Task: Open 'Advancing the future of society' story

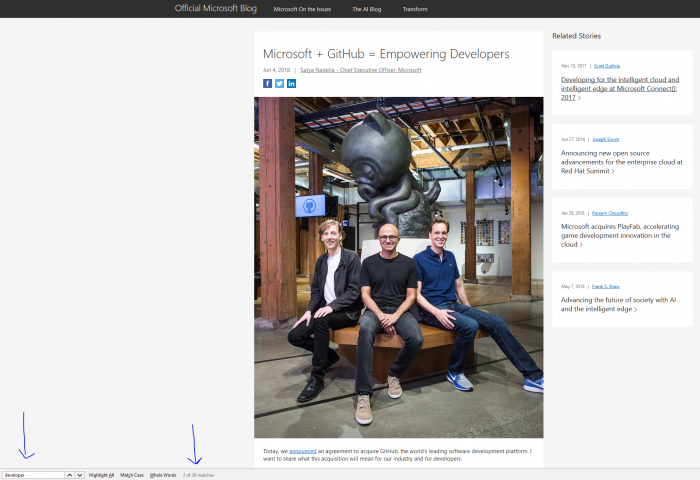Action: click(618, 305)
